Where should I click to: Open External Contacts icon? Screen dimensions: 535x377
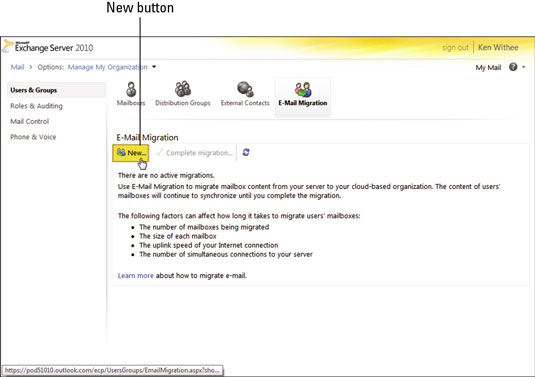tap(245, 89)
